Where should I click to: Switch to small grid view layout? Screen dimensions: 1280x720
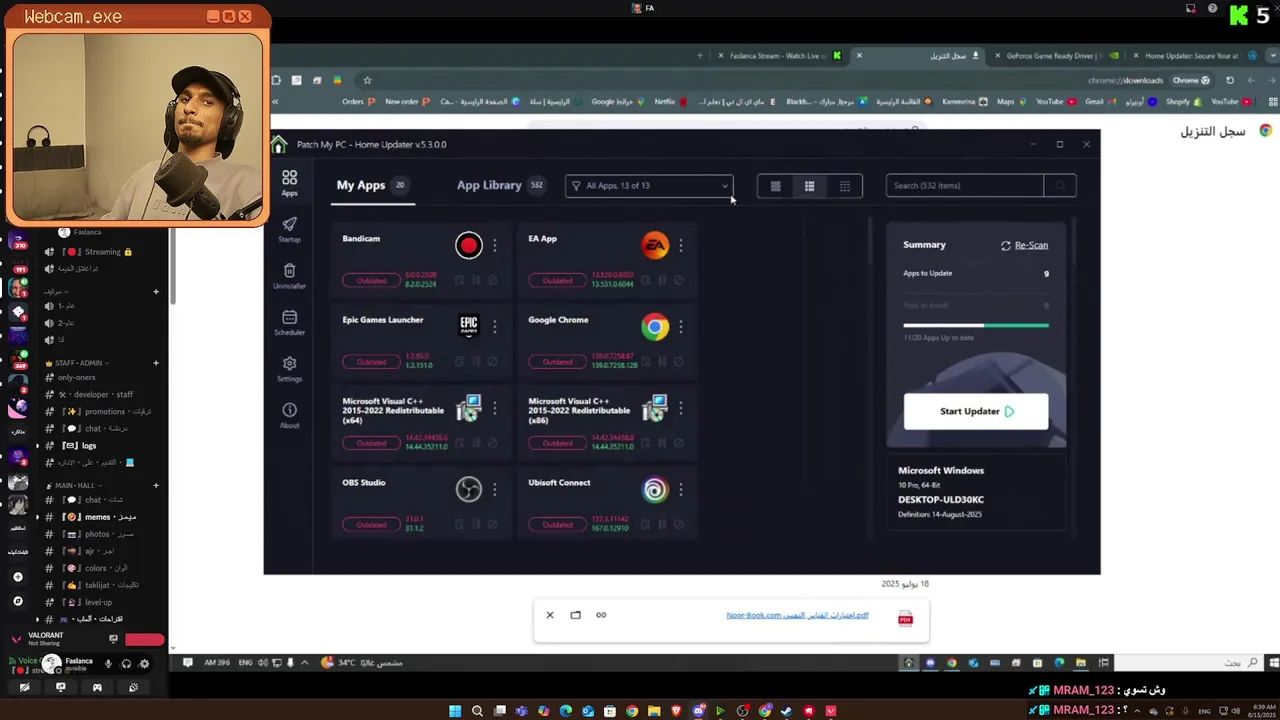[845, 186]
